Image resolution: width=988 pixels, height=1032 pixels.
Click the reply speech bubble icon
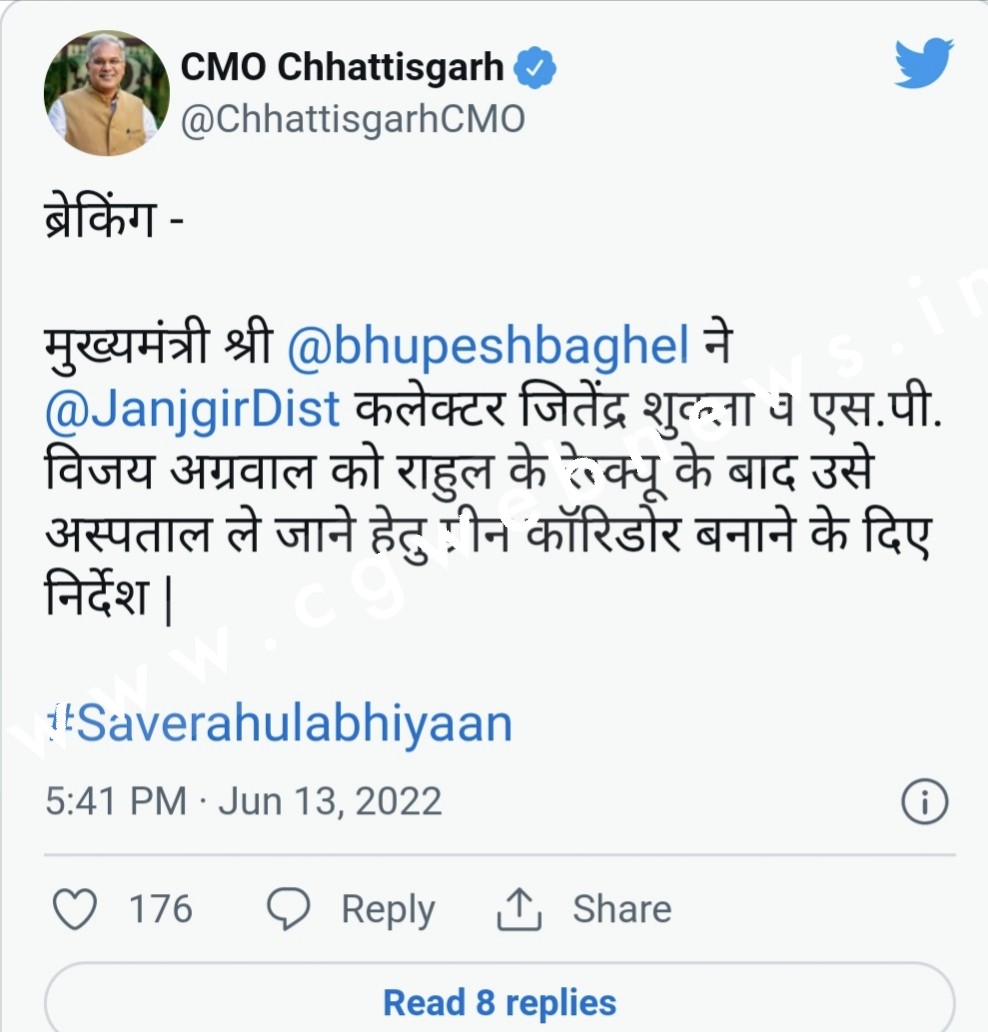coord(290,909)
